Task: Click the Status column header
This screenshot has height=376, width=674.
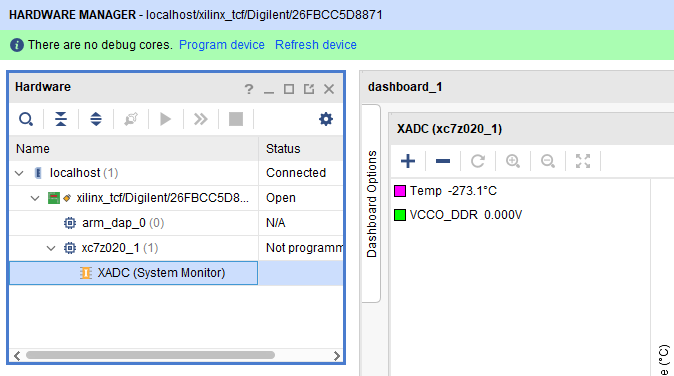Action: (301, 149)
